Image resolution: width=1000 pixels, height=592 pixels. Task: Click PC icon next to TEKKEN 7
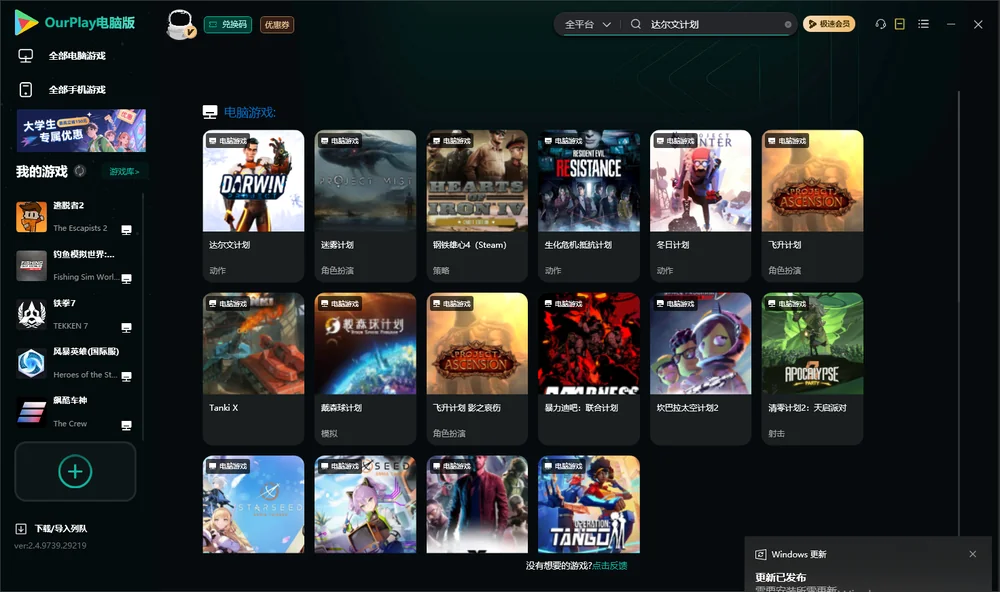tap(126, 327)
